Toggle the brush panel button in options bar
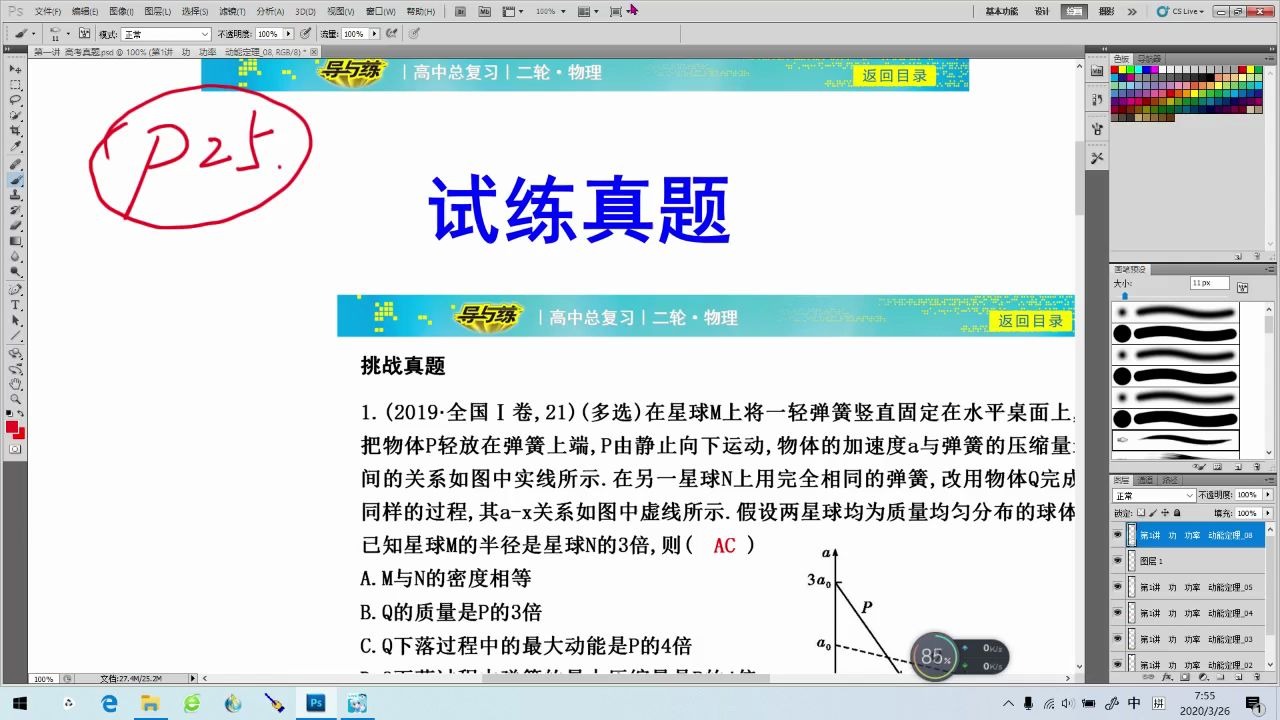This screenshot has height=720, width=1280. click(x=84, y=33)
